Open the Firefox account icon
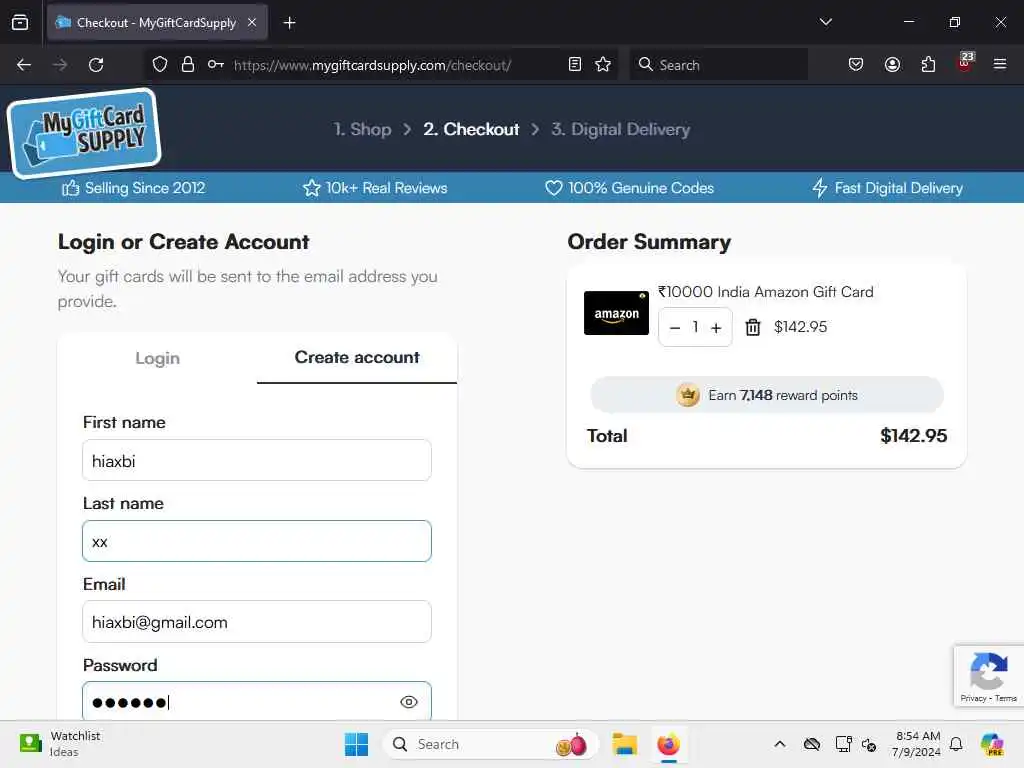Viewport: 1024px width, 768px height. click(892, 65)
